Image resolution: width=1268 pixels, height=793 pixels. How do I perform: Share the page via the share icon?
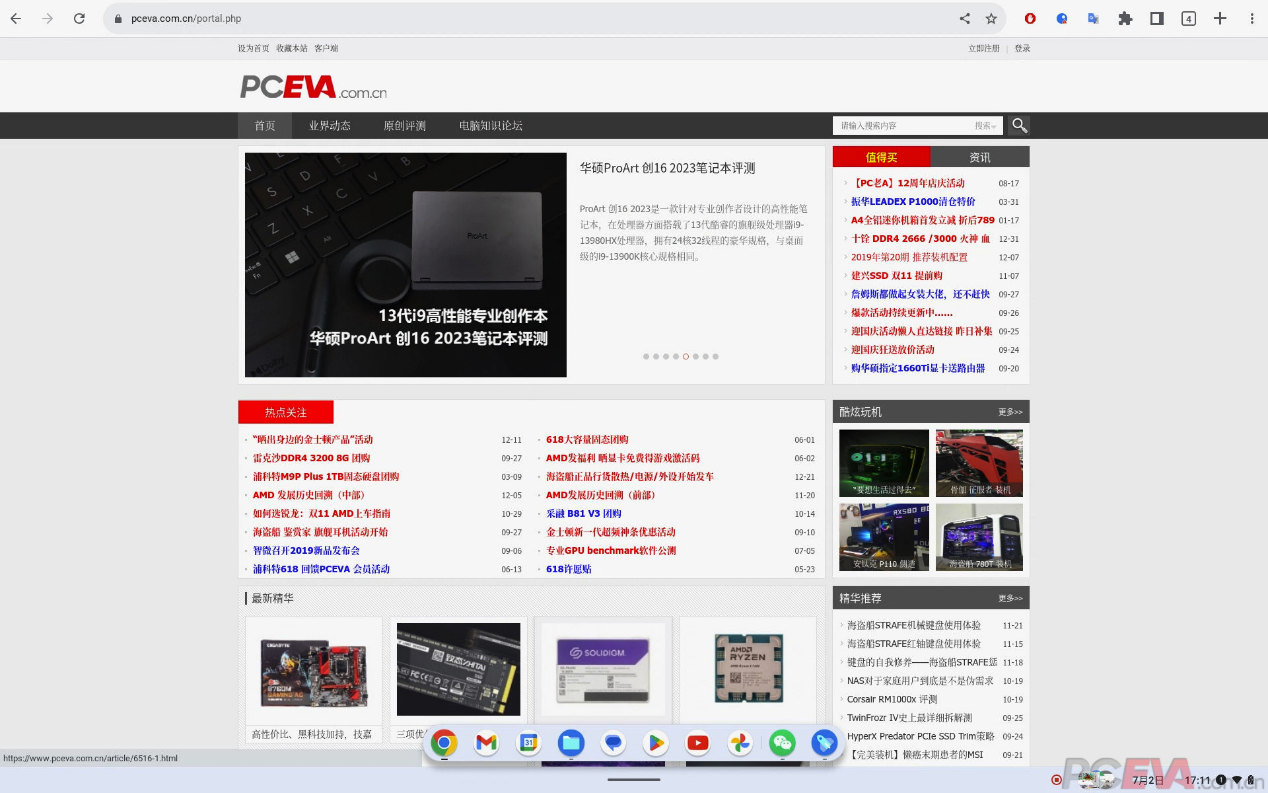[x=965, y=18]
